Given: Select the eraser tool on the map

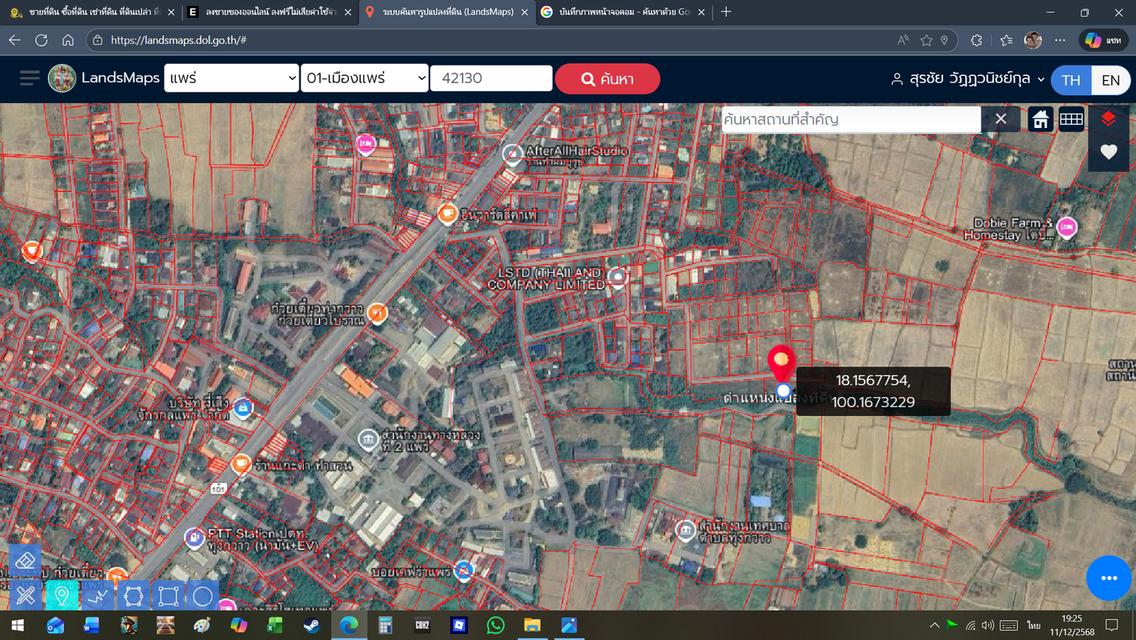Looking at the screenshot, I should click(x=25, y=562).
